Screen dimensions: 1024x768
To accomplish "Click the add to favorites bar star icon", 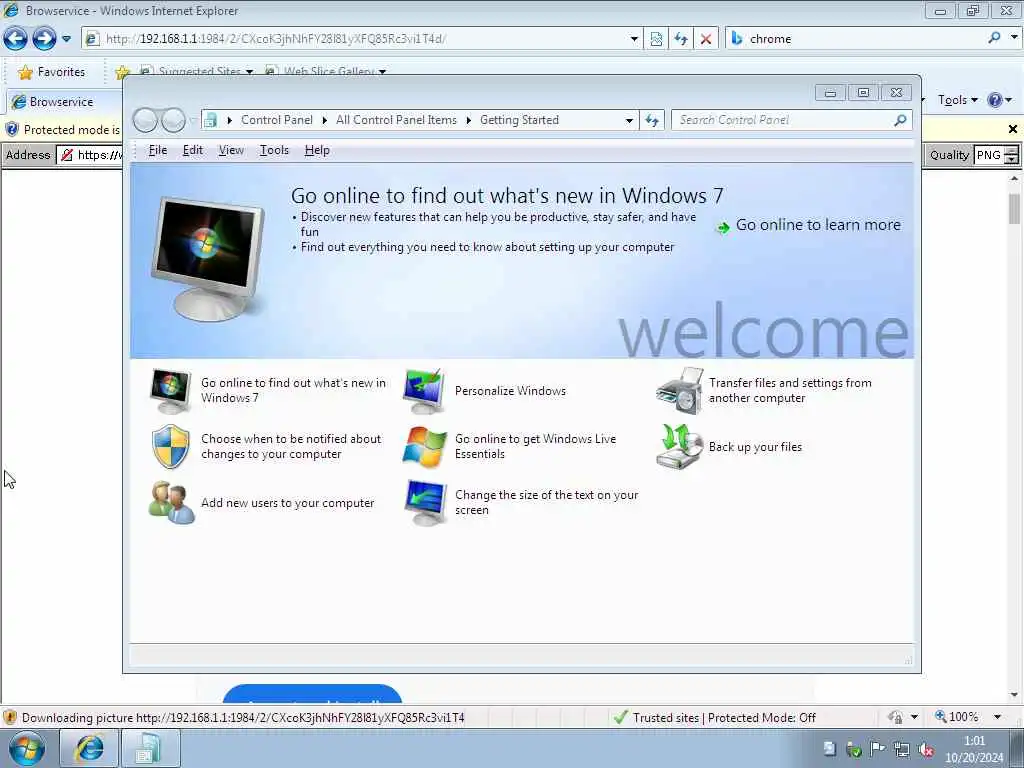I will click(121, 72).
